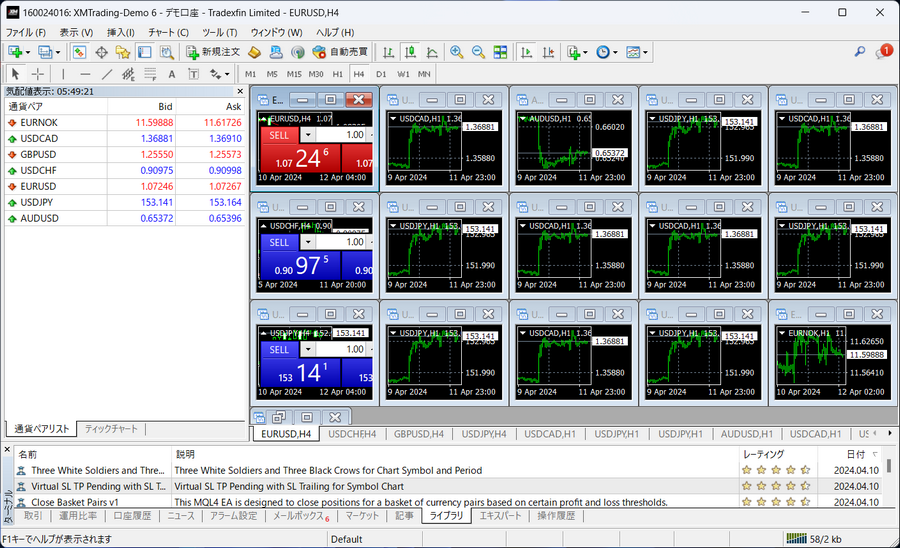Image resolution: width=900 pixels, height=548 pixels.
Task: Open the virtual hosting cloud icon
Action: 276,52
